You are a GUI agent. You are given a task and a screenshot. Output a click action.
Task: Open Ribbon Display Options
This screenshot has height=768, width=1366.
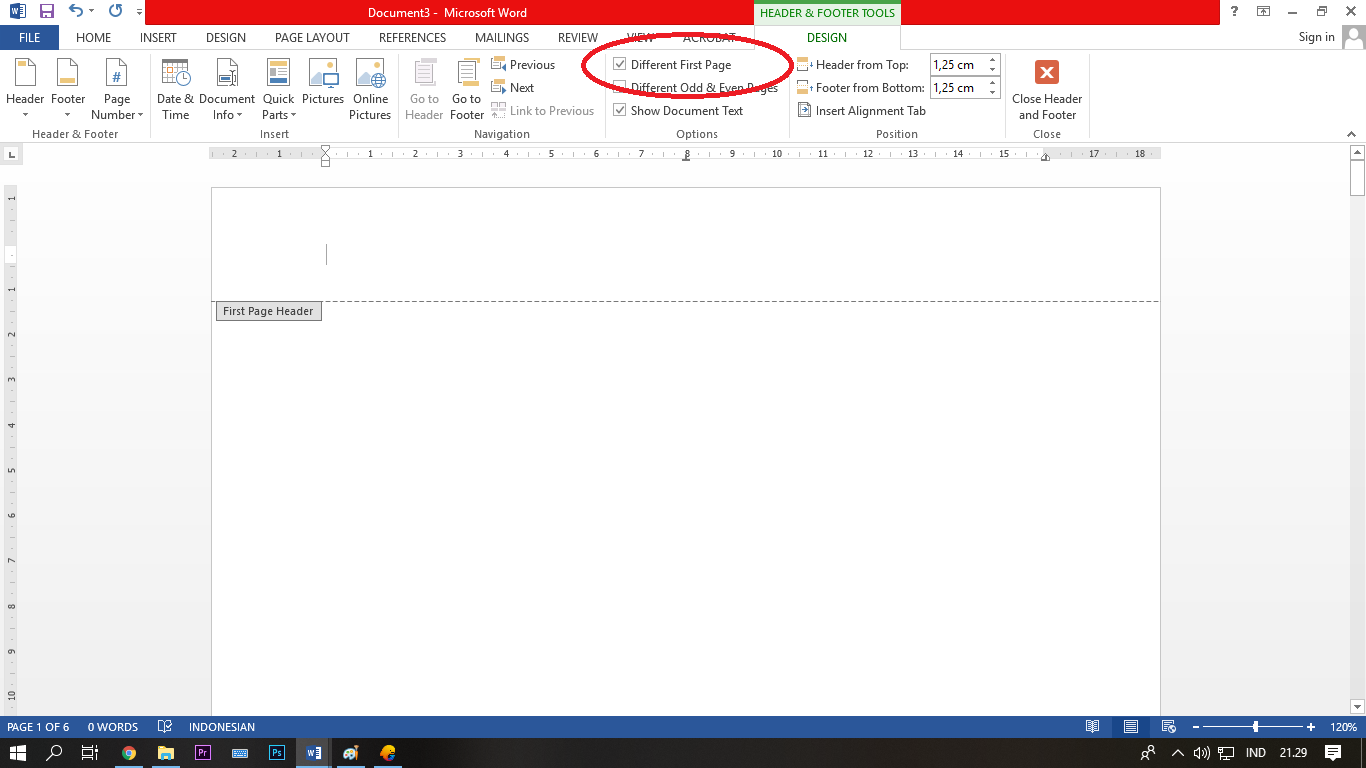(x=1264, y=12)
